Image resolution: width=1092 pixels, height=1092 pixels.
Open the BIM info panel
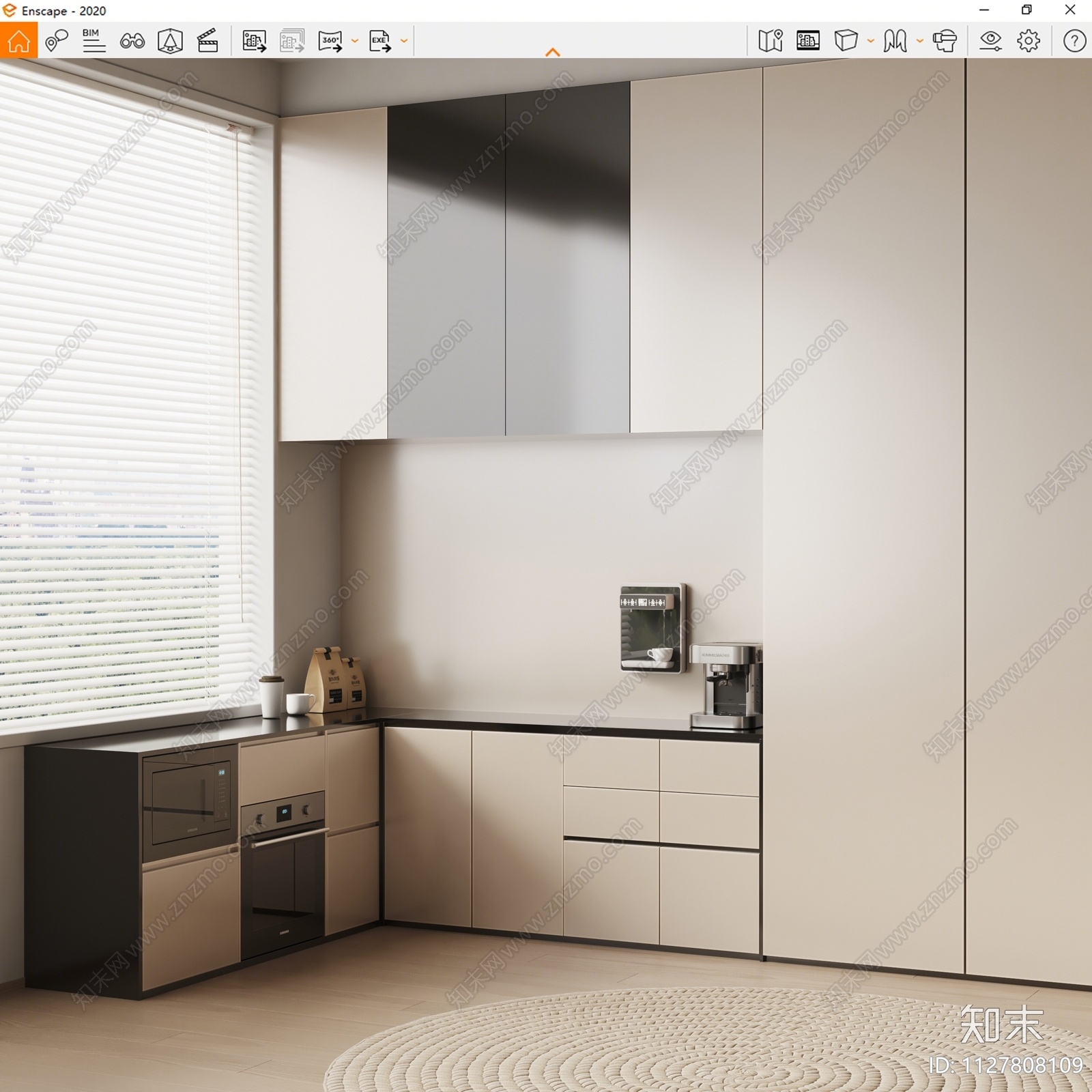(x=94, y=41)
